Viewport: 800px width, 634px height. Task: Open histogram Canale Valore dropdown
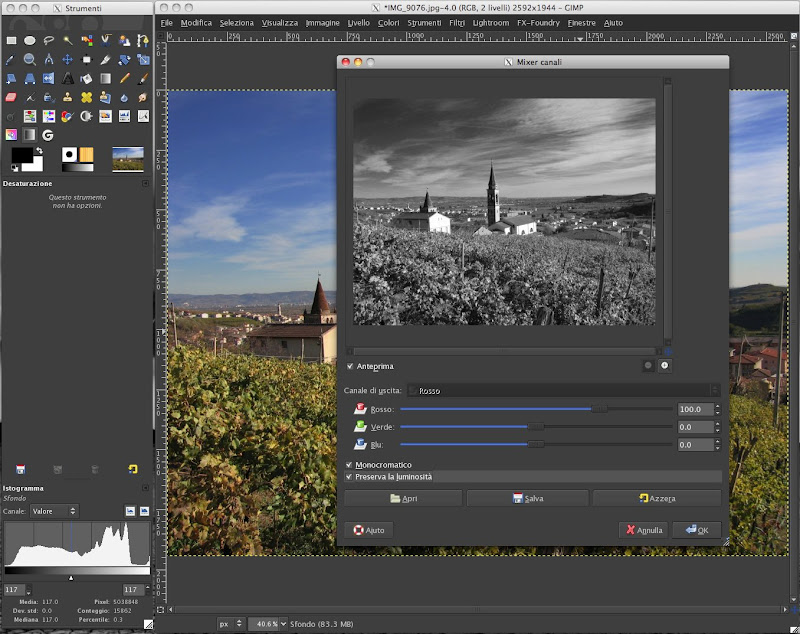click(55, 511)
